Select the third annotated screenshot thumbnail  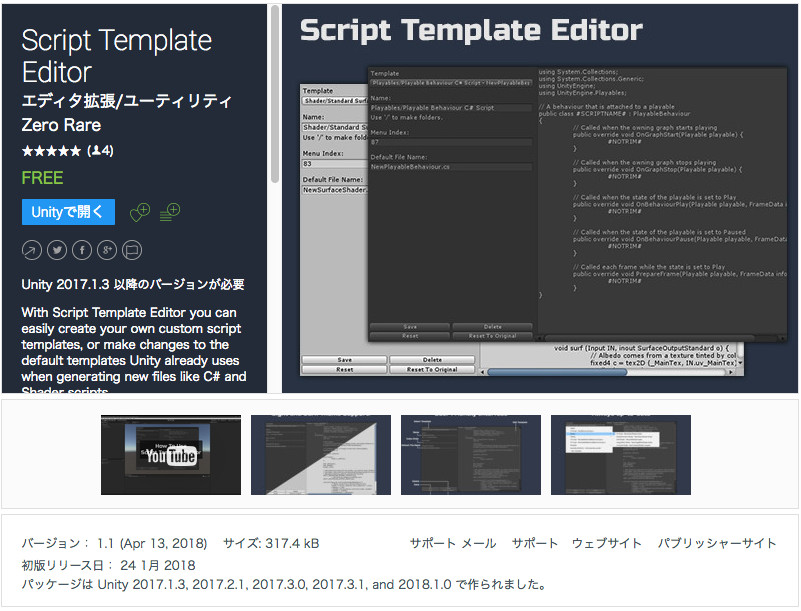[x=470, y=455]
